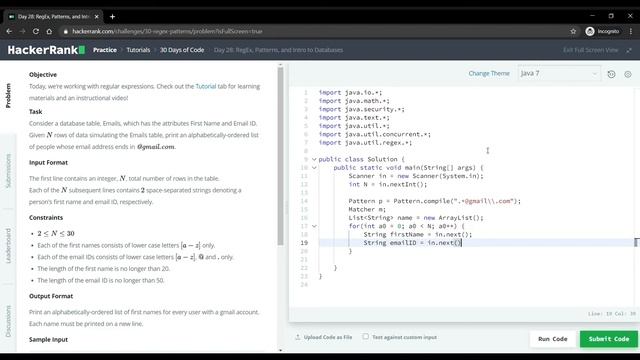Collapse the Solution class fold arrow
Screen dimensions: 640x360
click(314, 159)
